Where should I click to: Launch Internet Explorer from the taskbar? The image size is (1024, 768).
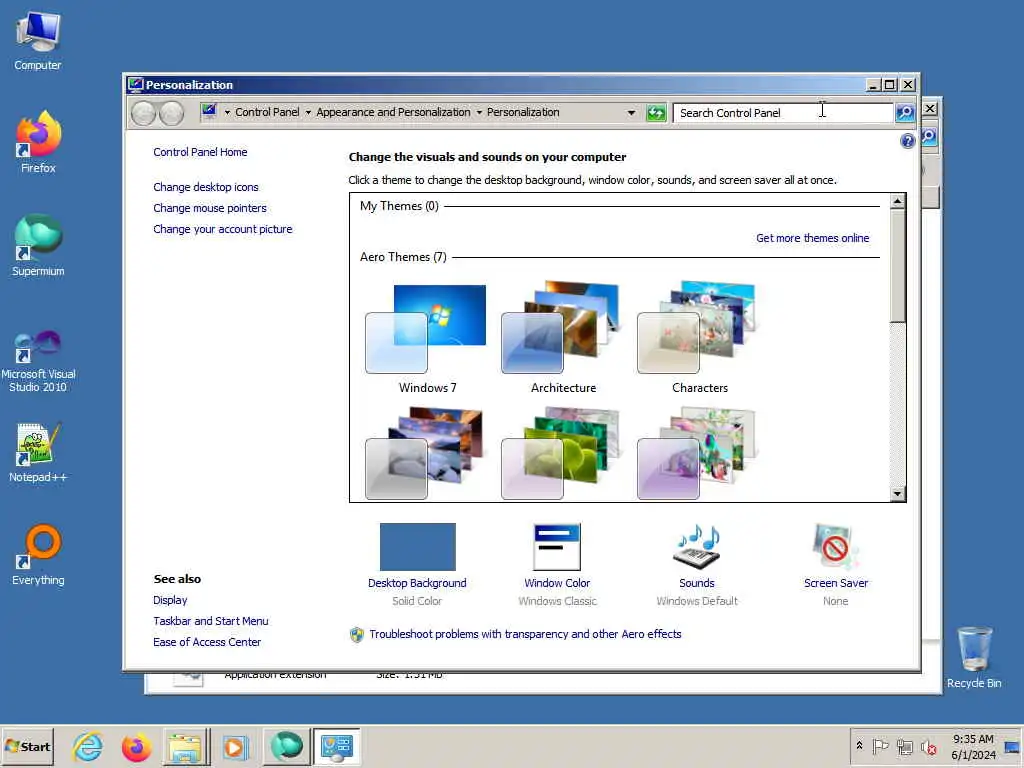88,746
